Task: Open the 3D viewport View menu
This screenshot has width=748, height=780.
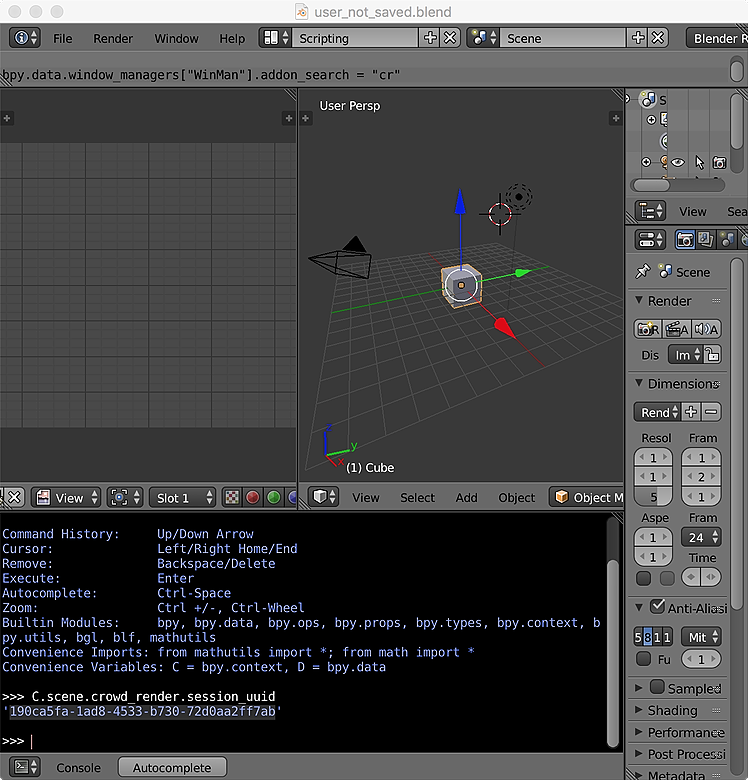Action: (x=366, y=497)
